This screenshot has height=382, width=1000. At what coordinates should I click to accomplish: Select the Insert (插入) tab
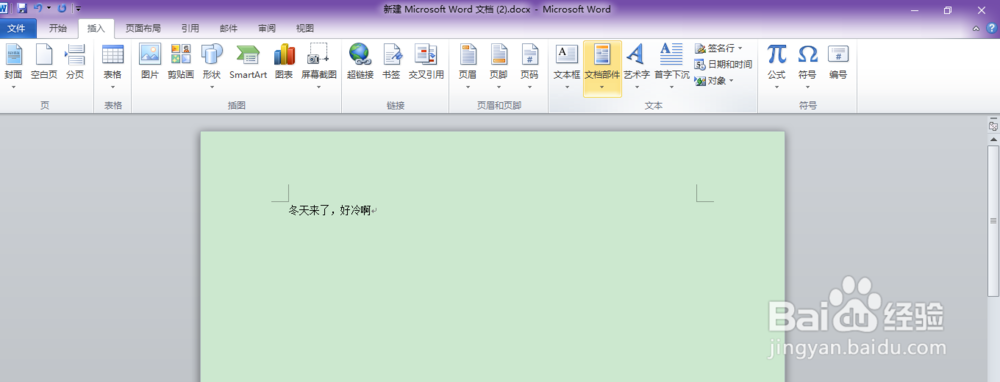coord(96,29)
